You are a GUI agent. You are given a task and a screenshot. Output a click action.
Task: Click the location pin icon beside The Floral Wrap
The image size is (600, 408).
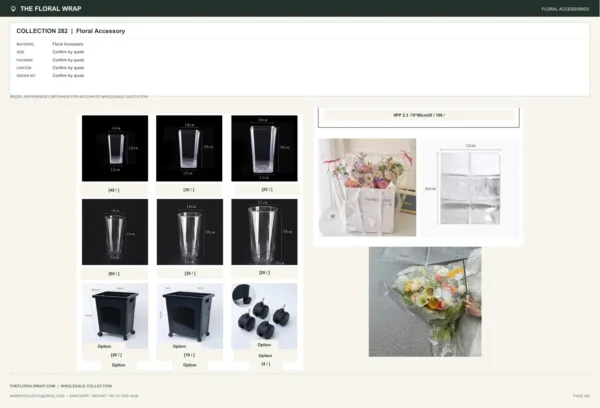[x=13, y=9]
